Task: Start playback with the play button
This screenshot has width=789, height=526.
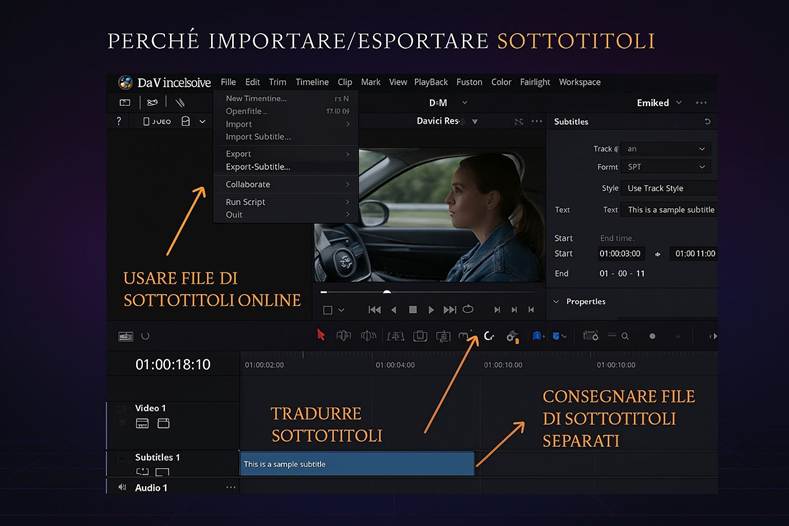Action: tap(431, 310)
